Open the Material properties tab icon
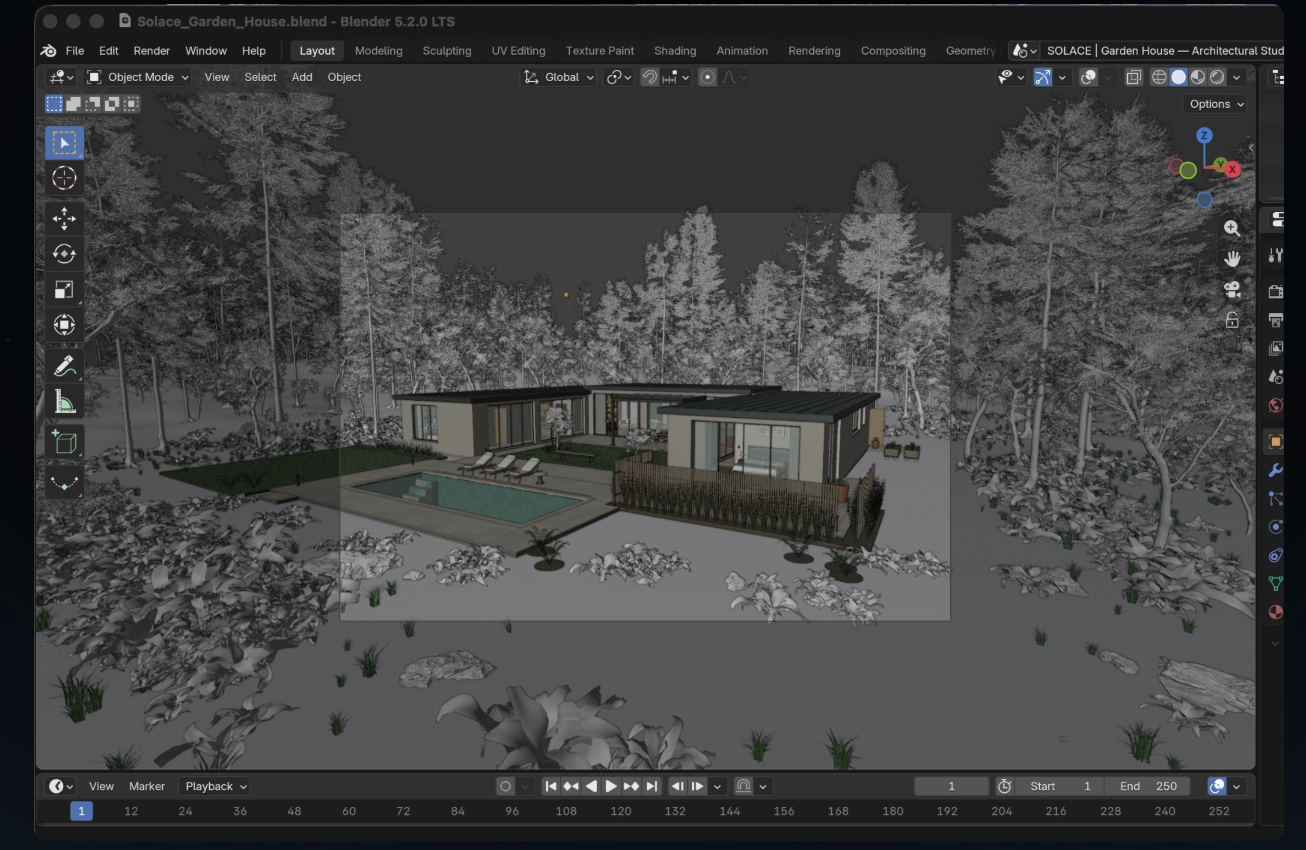The height and width of the screenshot is (850, 1306). [x=1275, y=612]
